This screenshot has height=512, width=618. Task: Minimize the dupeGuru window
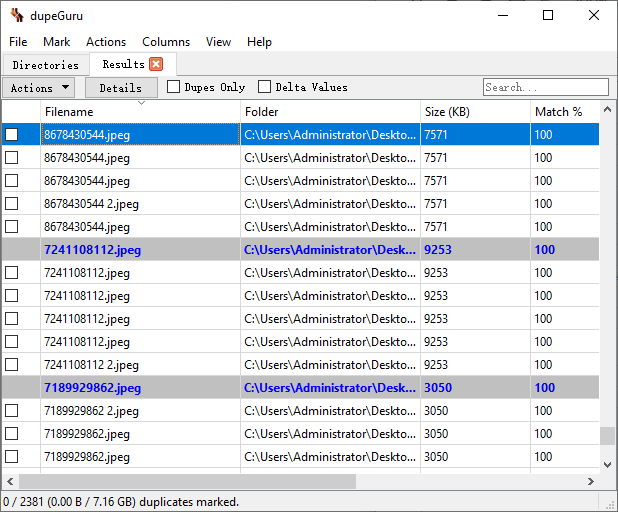coord(502,15)
